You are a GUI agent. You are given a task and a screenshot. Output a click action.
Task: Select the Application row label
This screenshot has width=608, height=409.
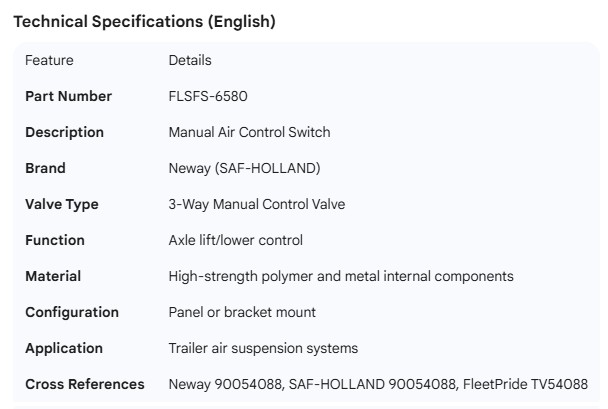click(x=64, y=348)
